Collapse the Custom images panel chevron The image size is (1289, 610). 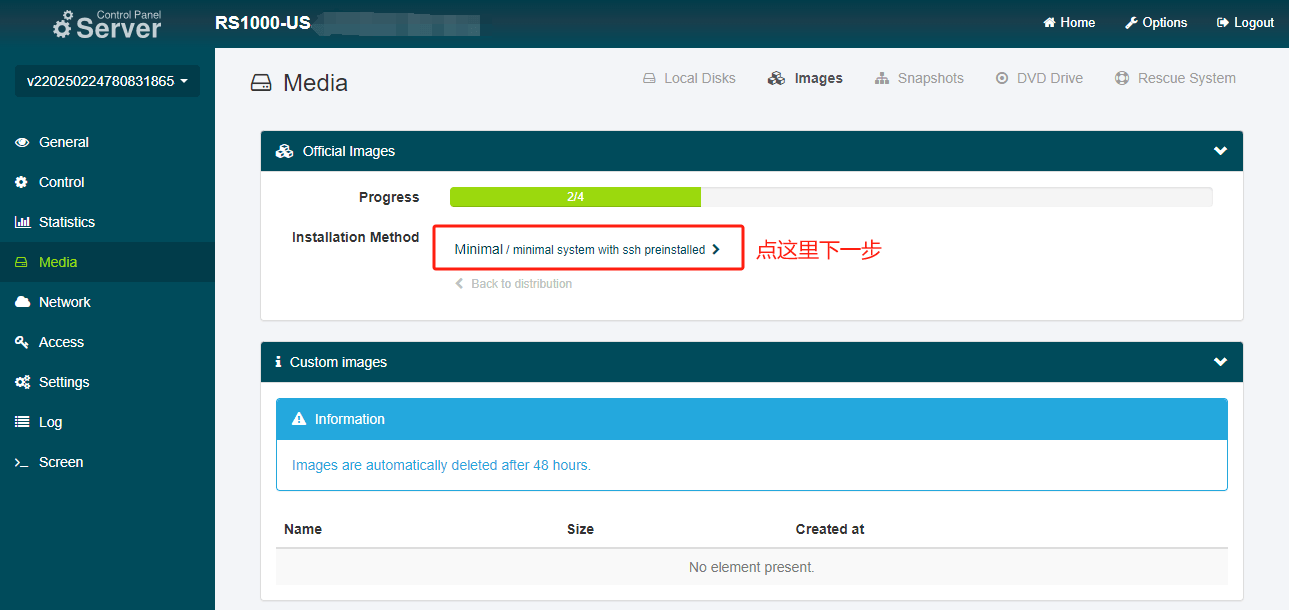(1220, 362)
